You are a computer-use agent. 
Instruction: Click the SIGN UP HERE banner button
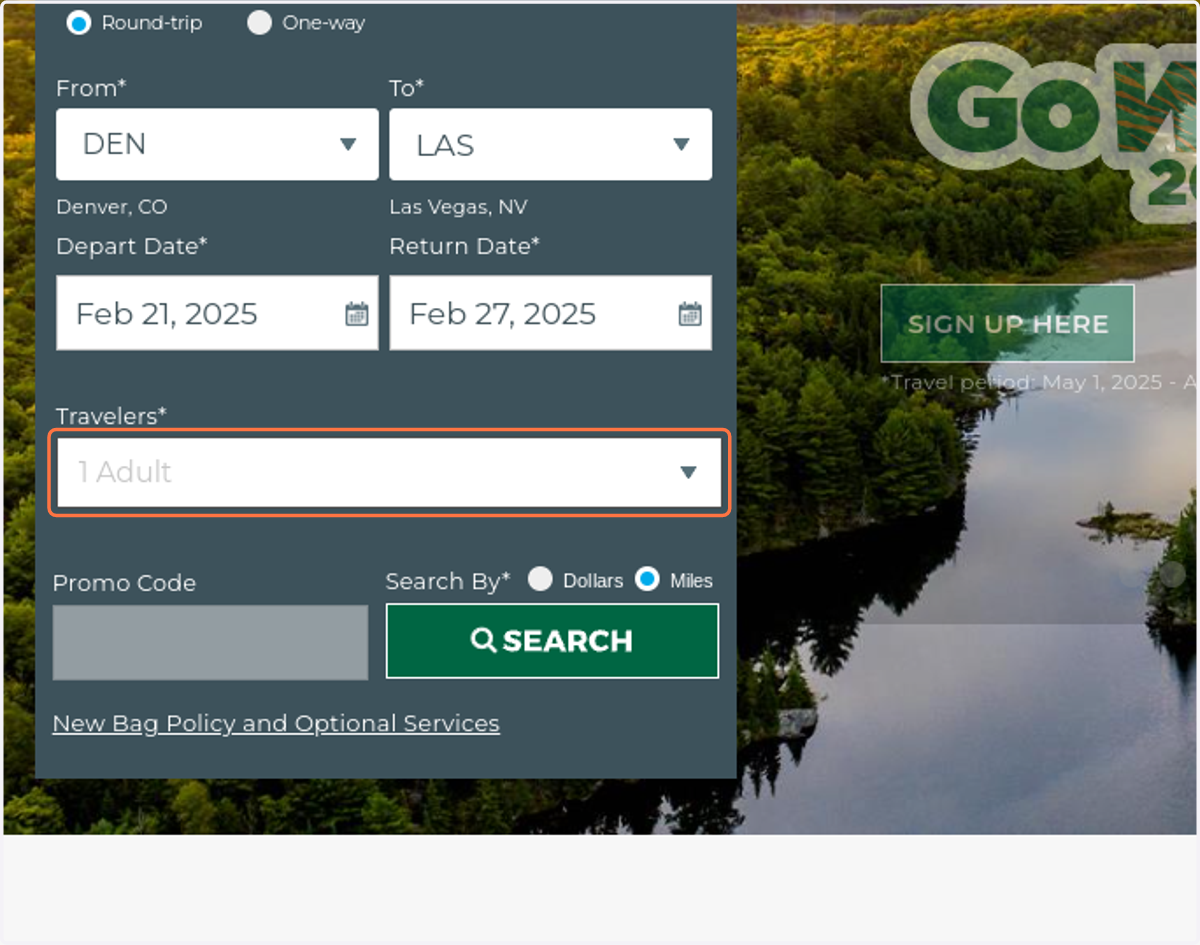[x=1008, y=324]
